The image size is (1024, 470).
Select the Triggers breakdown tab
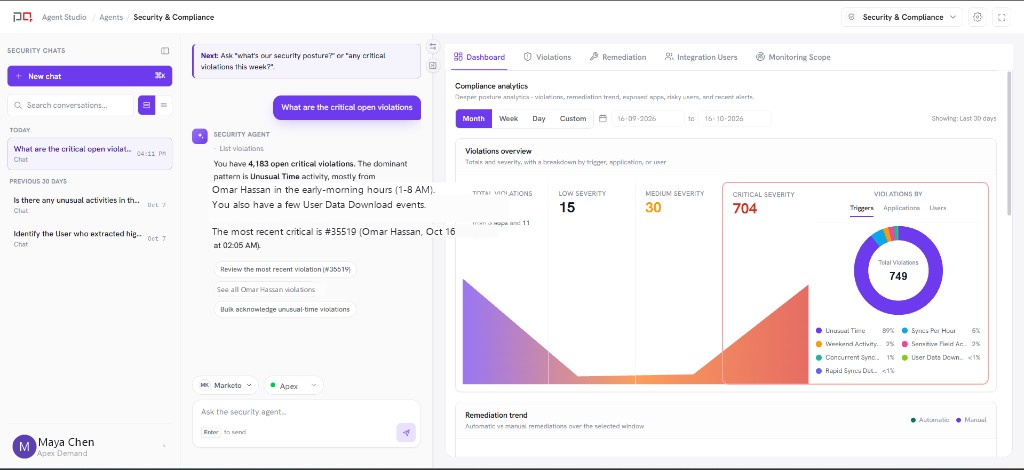[x=861, y=208]
